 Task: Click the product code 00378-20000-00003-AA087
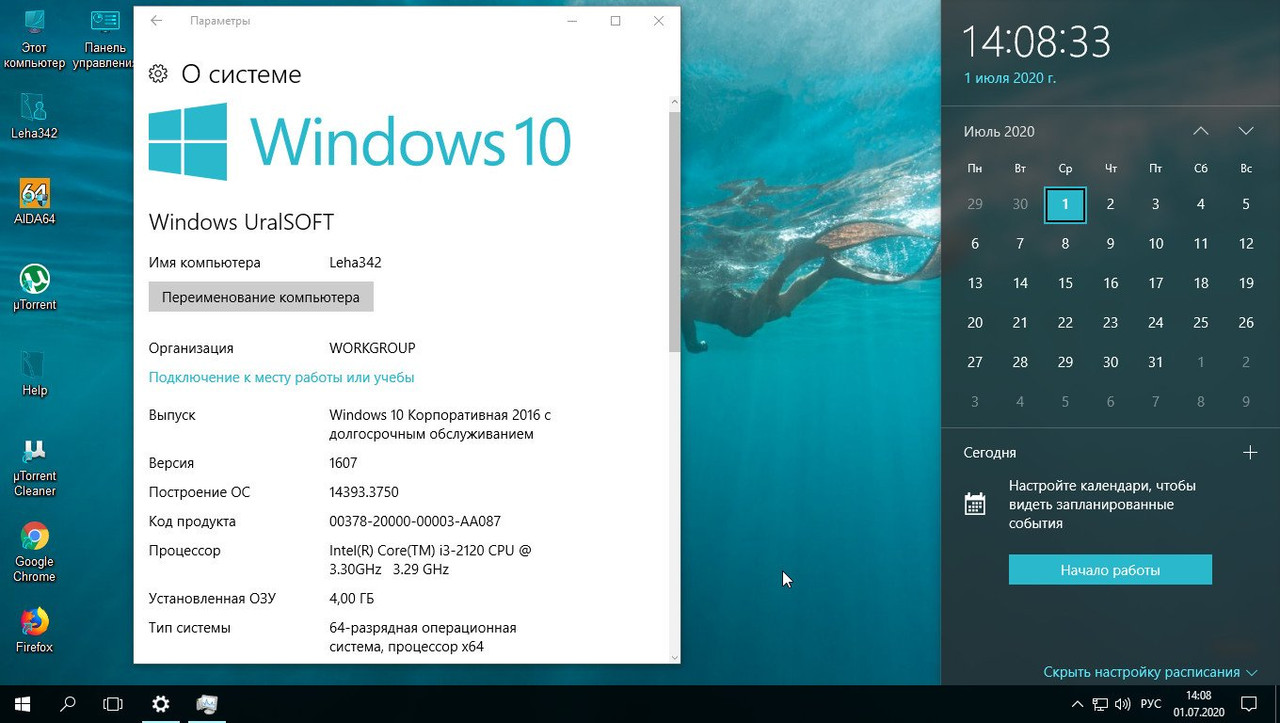point(415,521)
